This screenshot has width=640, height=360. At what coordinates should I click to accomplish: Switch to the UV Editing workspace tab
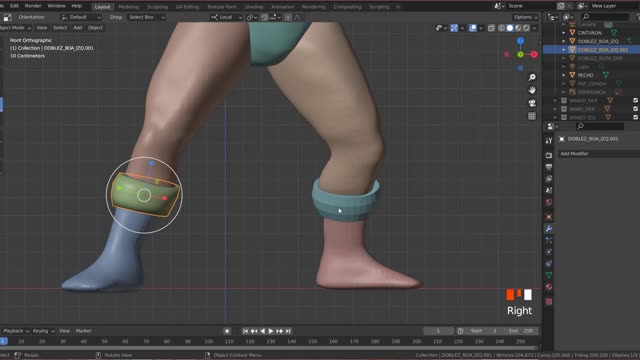click(x=187, y=7)
